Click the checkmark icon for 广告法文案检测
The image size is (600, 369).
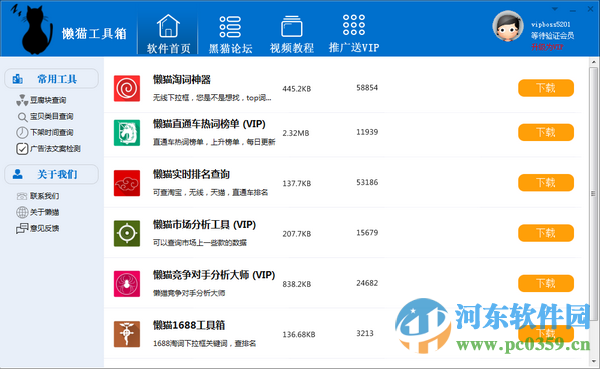(x=22, y=149)
